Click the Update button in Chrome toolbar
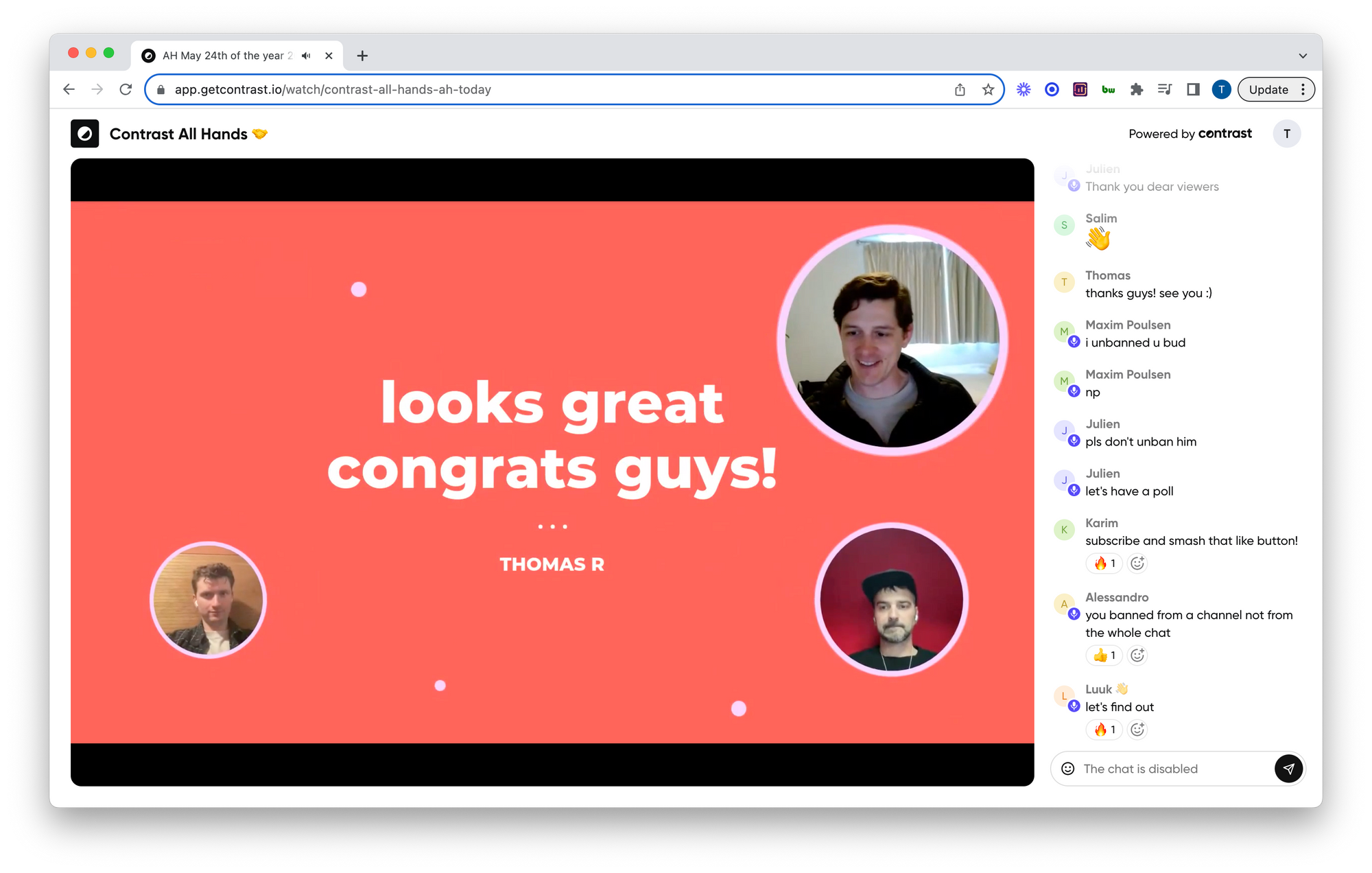 [x=1268, y=89]
